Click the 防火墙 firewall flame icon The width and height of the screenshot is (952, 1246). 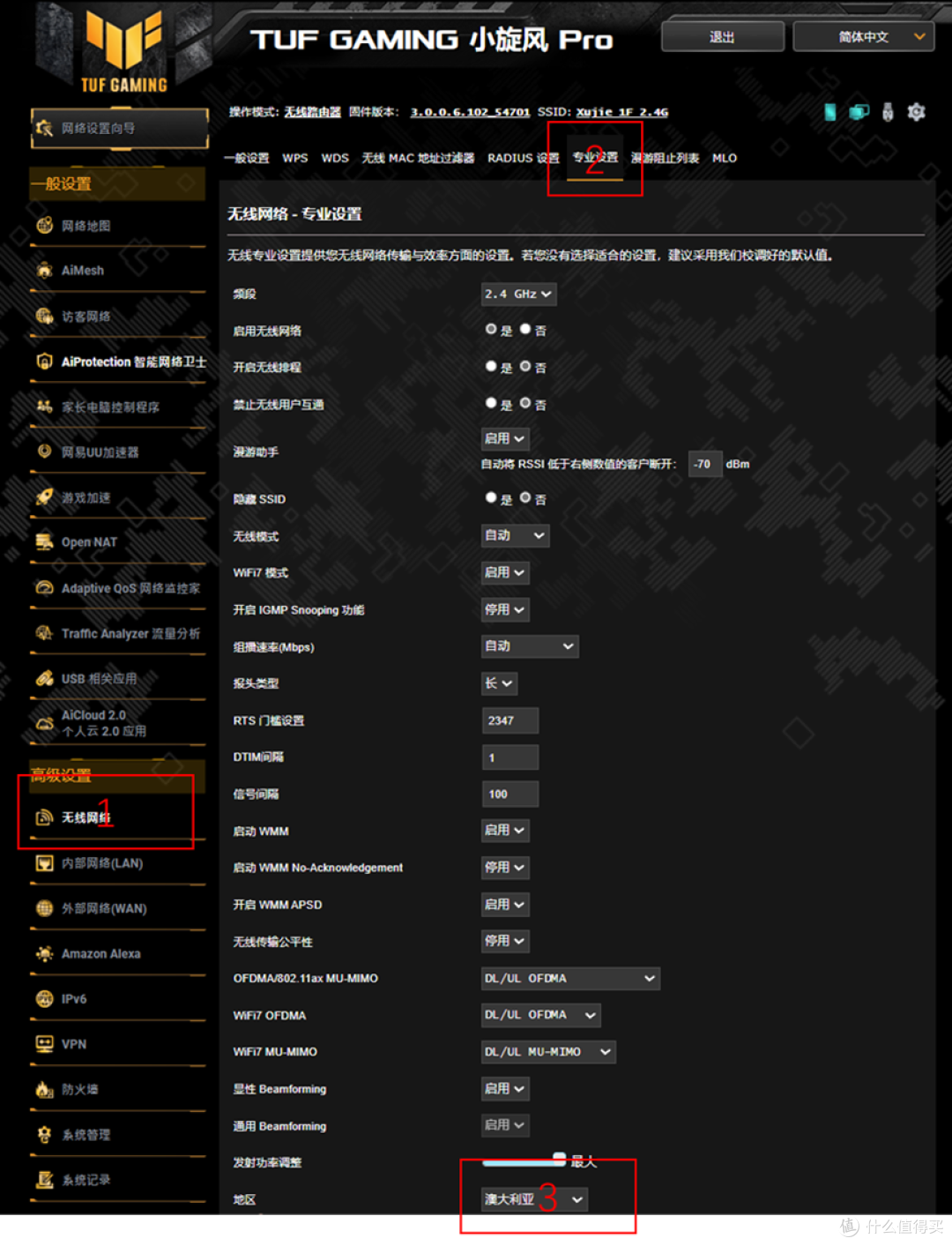click(44, 1090)
